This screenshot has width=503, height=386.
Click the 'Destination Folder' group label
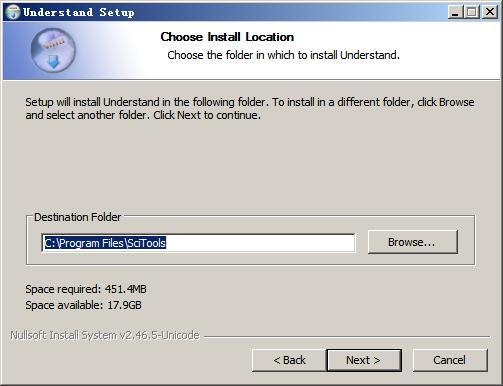(77, 217)
